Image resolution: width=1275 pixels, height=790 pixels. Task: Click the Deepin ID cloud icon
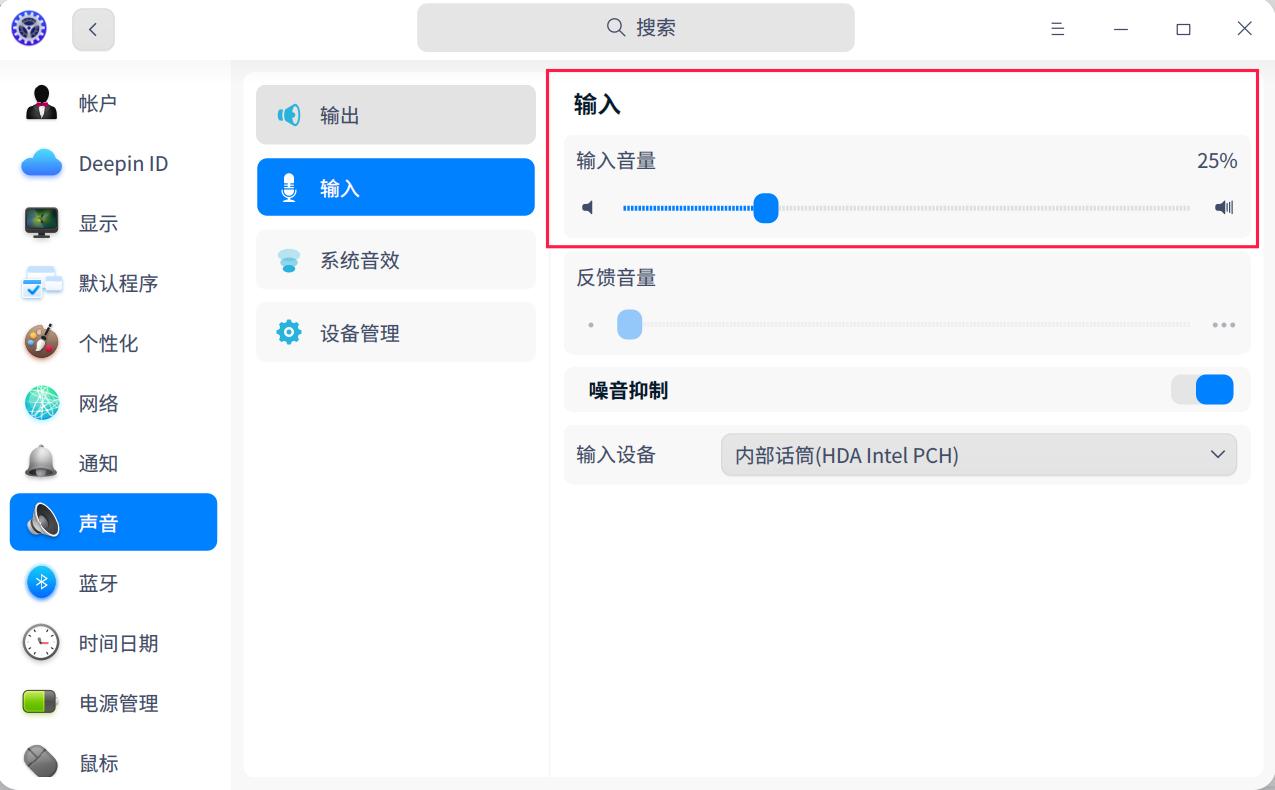(x=41, y=163)
